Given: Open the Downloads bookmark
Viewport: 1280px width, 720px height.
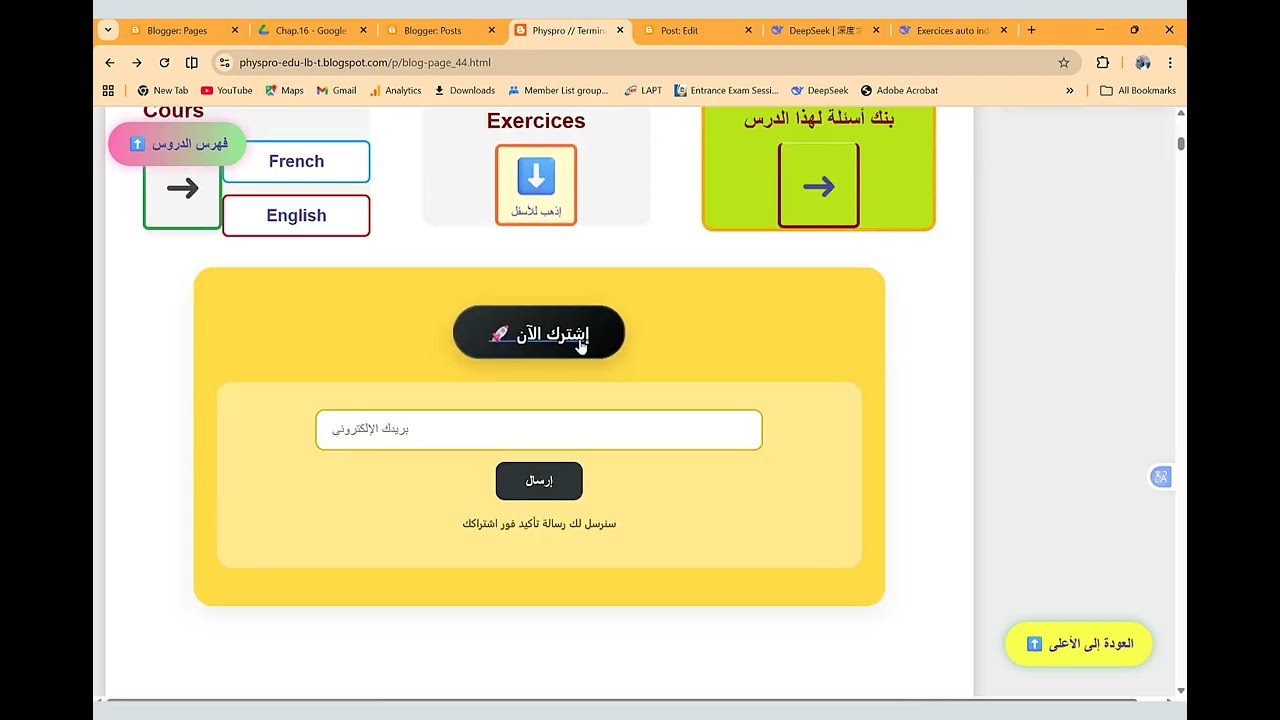Looking at the screenshot, I should coord(465,90).
